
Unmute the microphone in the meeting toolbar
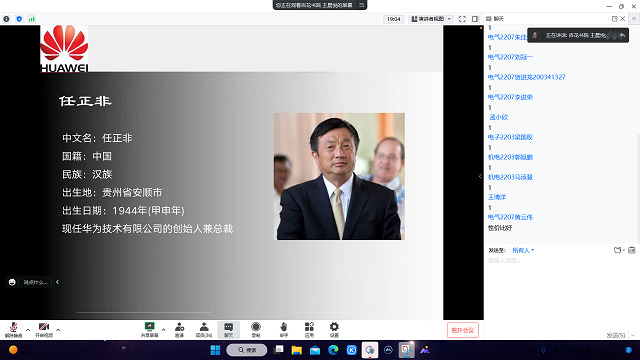[13, 329]
